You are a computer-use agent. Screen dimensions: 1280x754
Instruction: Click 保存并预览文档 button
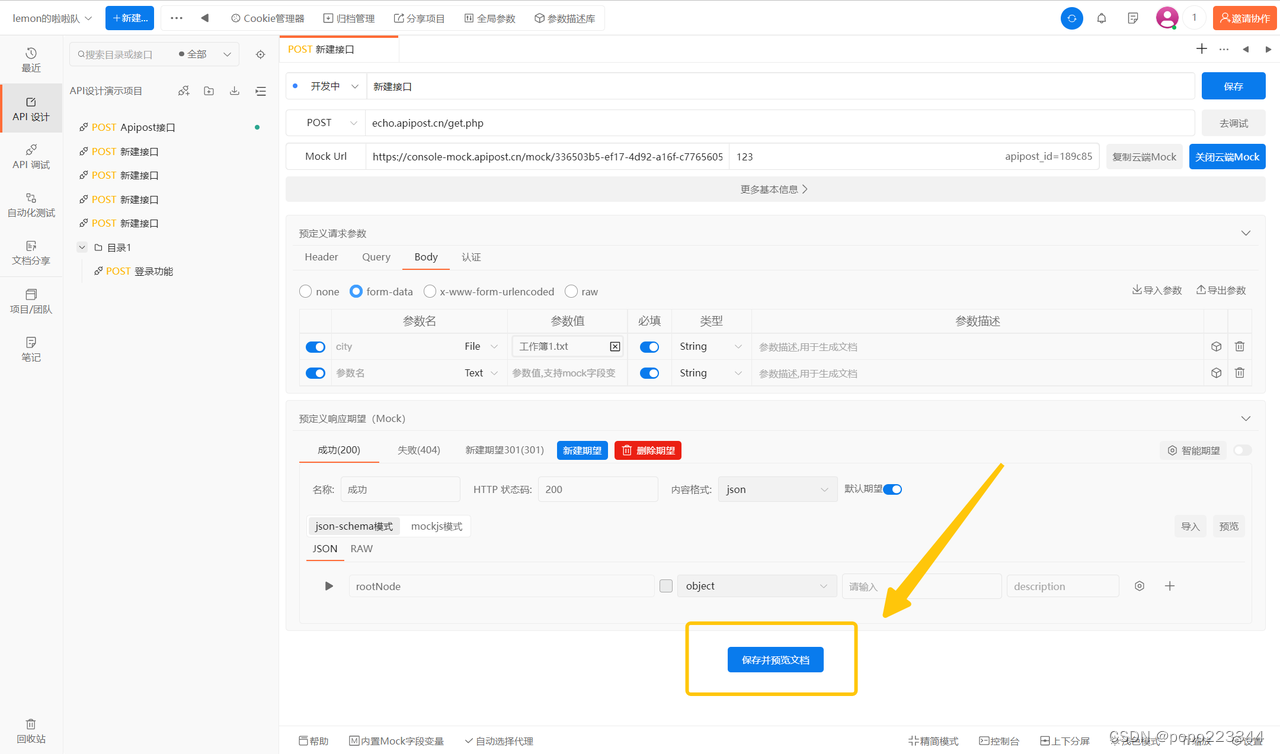pos(776,660)
